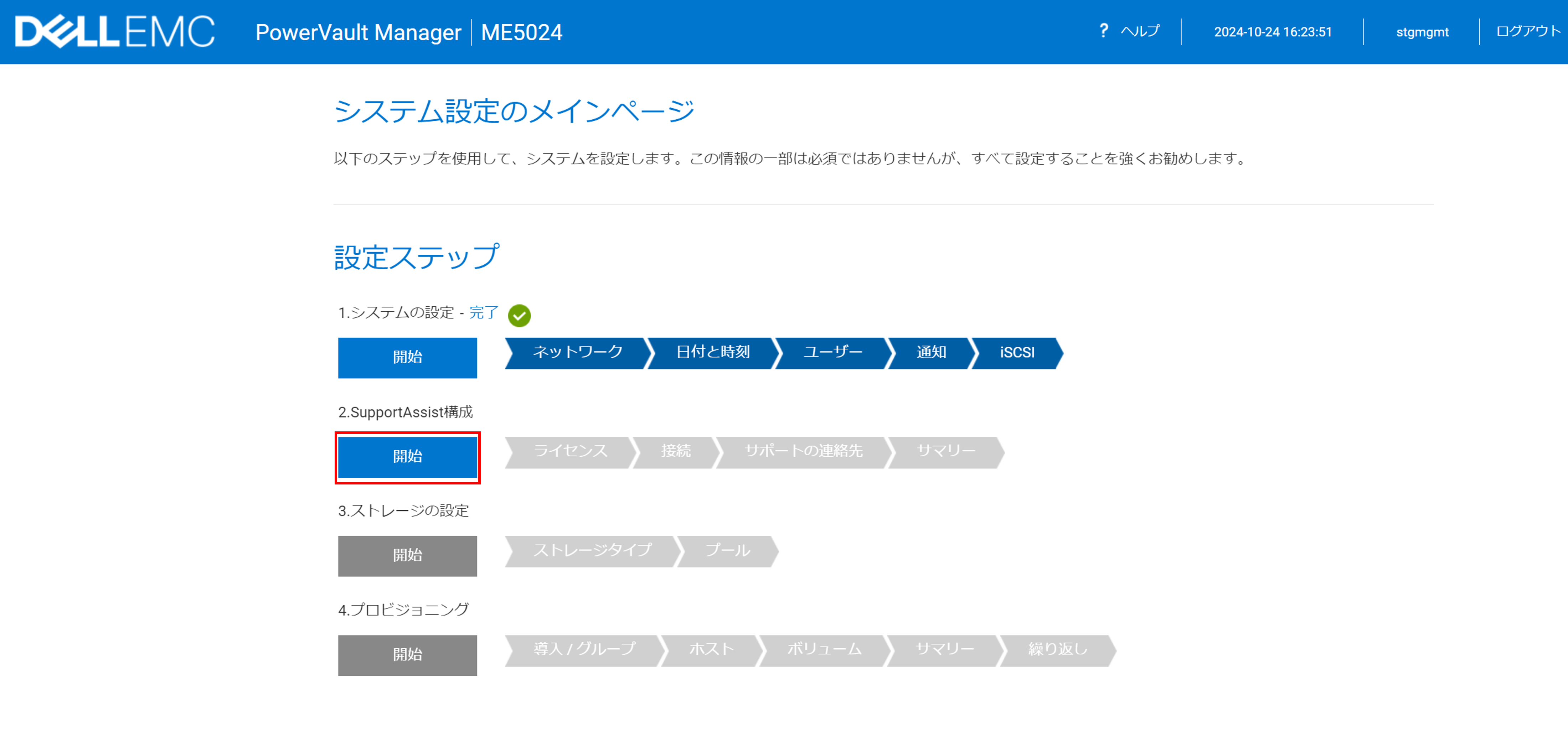The width and height of the screenshot is (1568, 747).
Task: Click the Dell EMC logo
Action: 114,32
